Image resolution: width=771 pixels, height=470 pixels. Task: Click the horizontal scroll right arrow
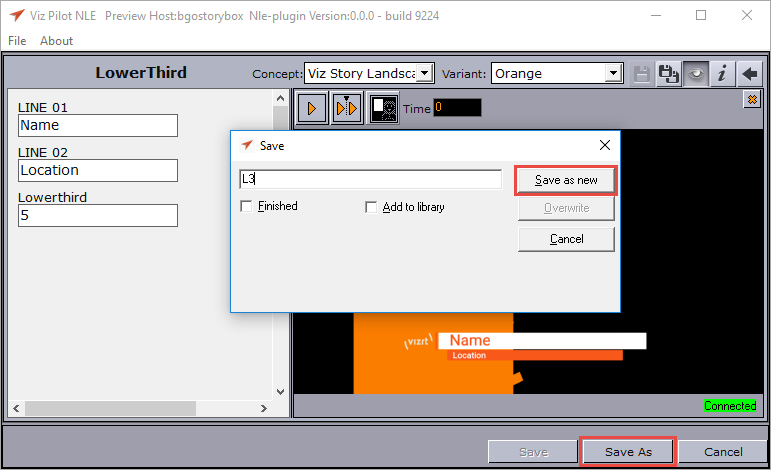264,408
